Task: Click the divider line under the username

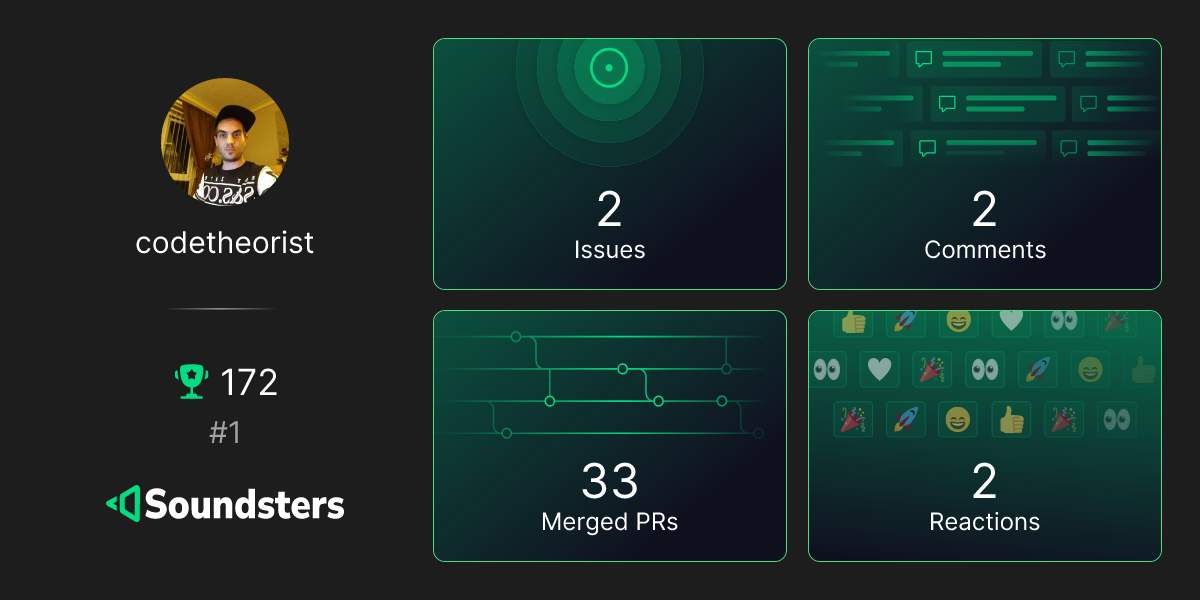Action: pos(222,309)
